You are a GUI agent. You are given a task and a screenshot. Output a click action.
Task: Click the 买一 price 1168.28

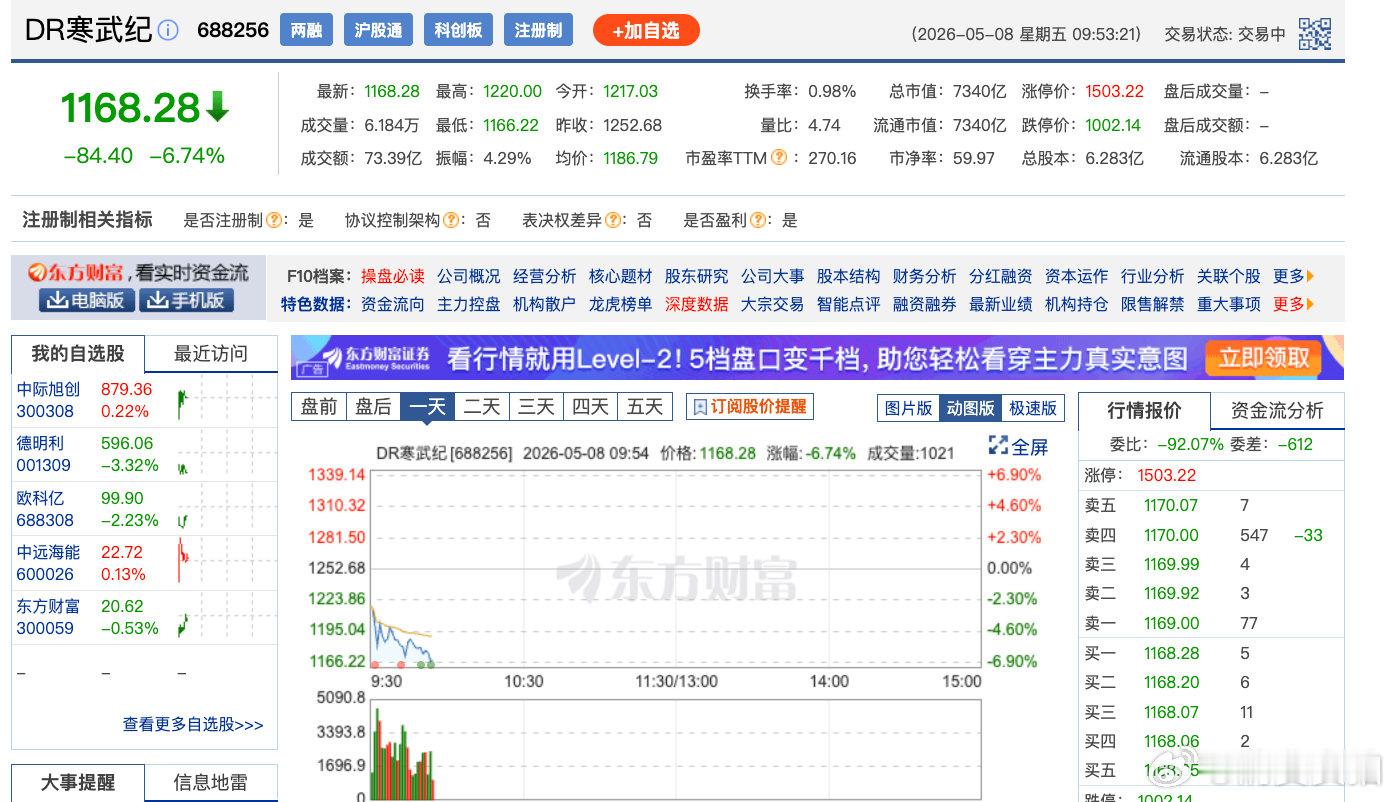[x=1171, y=653]
